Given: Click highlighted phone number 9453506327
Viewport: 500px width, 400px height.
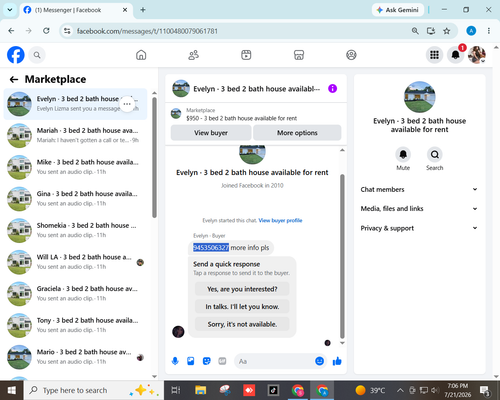Looking at the screenshot, I should 211,248.
